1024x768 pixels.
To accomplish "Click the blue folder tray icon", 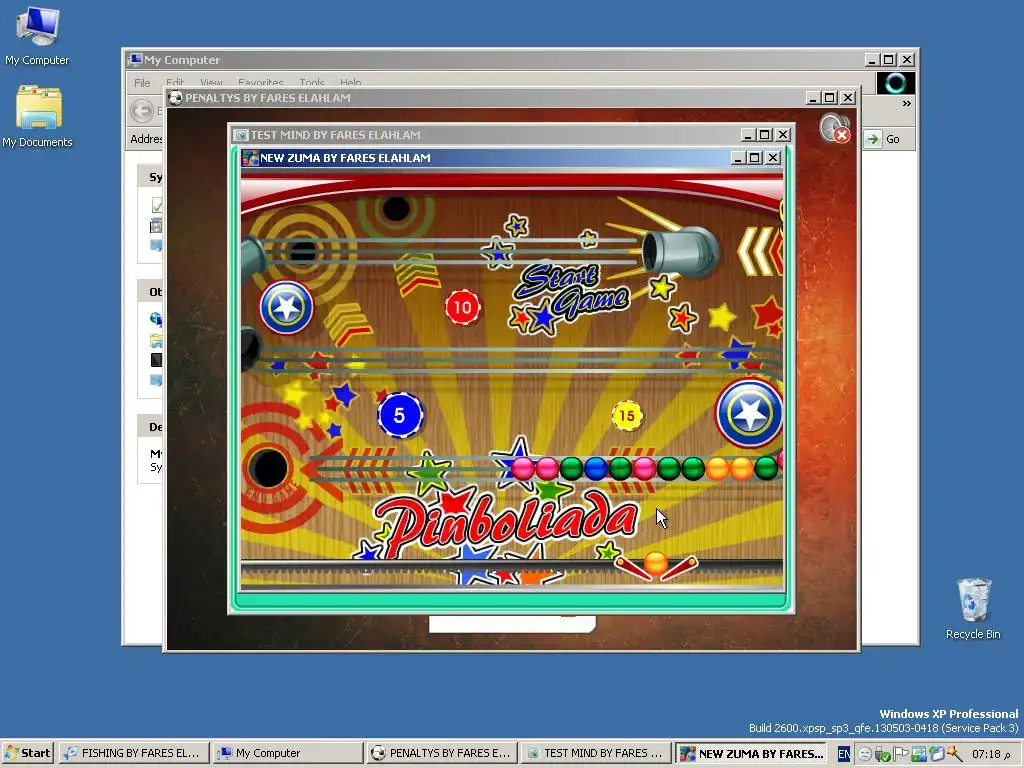I will [x=936, y=754].
